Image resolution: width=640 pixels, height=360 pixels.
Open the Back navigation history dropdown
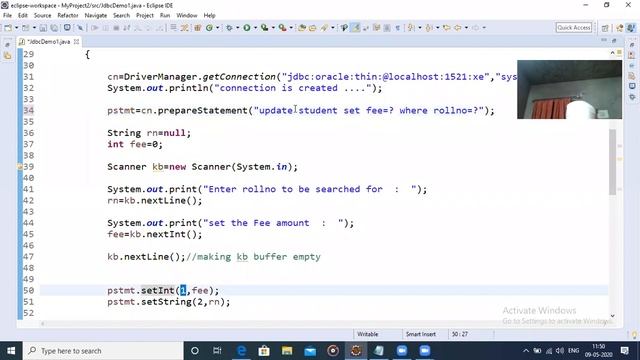[466, 28]
